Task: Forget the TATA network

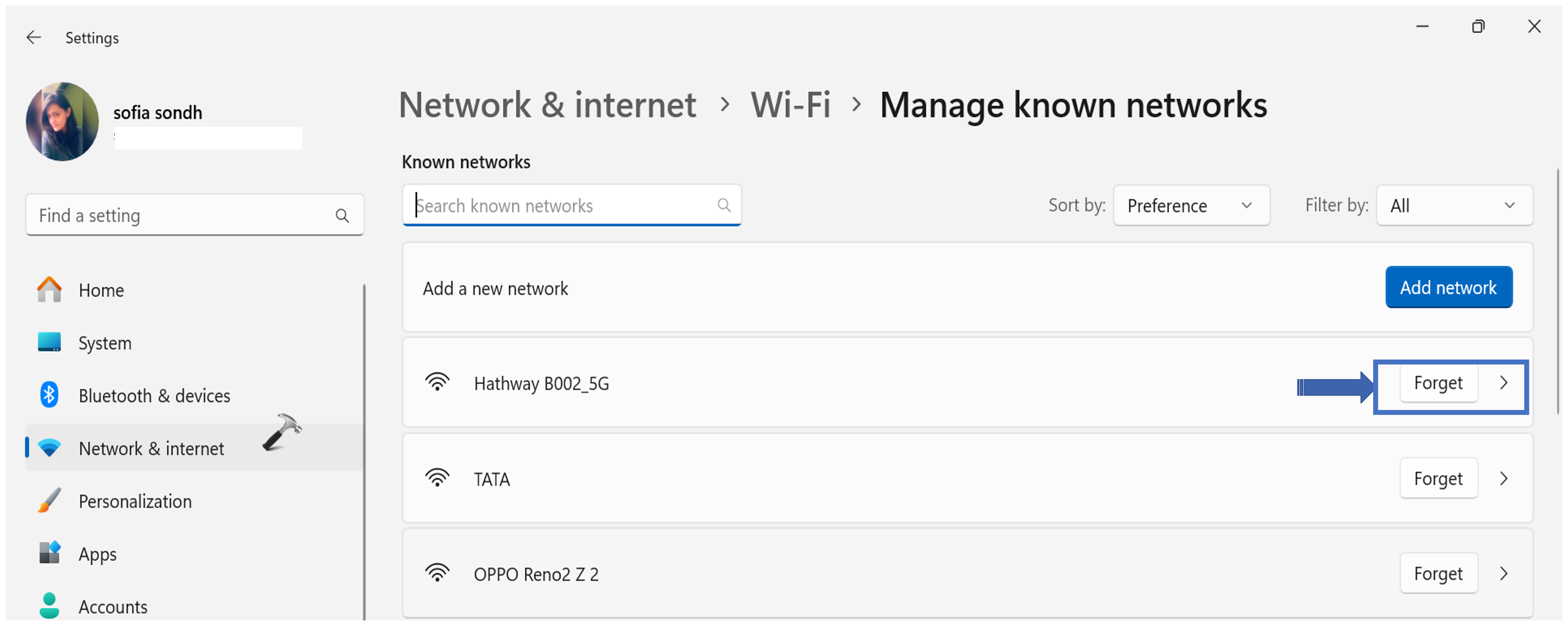Action: pyautogui.click(x=1438, y=478)
